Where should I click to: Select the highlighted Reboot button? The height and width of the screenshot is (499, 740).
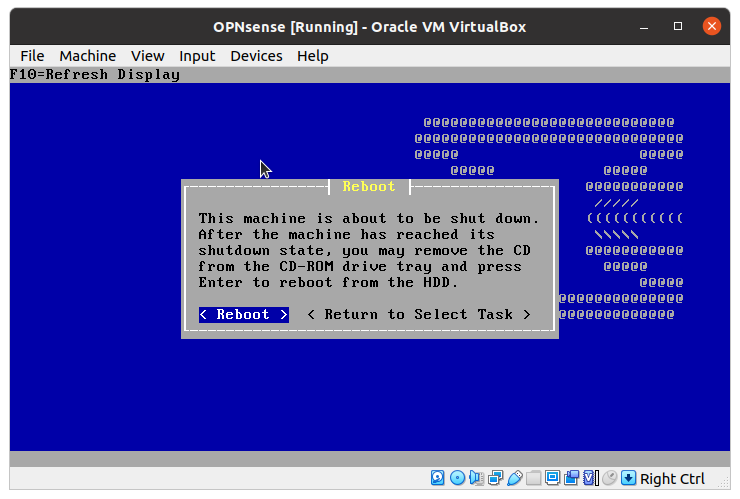pos(244,314)
